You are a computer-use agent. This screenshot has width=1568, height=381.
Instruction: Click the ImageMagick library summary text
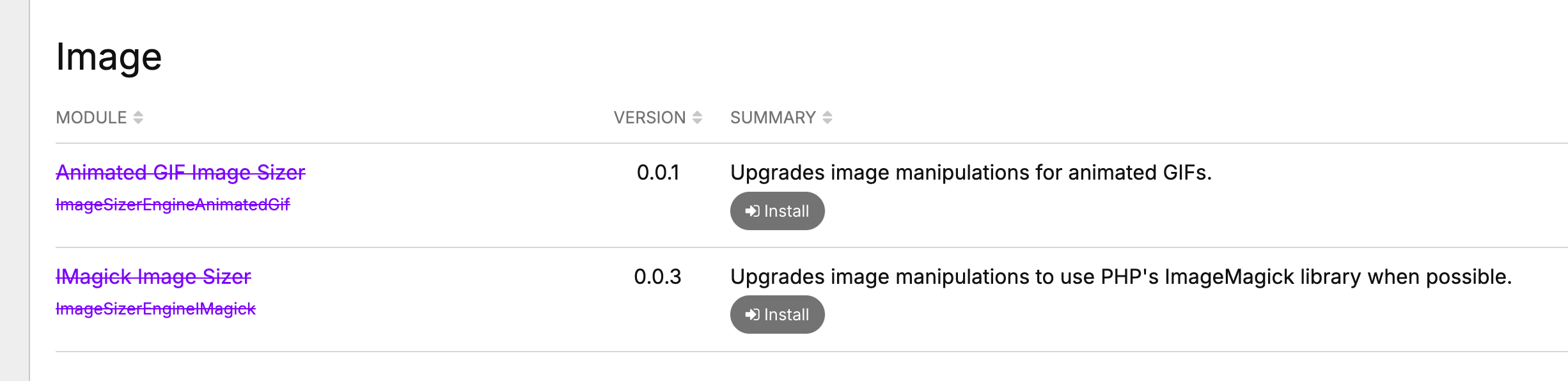[1120, 277]
